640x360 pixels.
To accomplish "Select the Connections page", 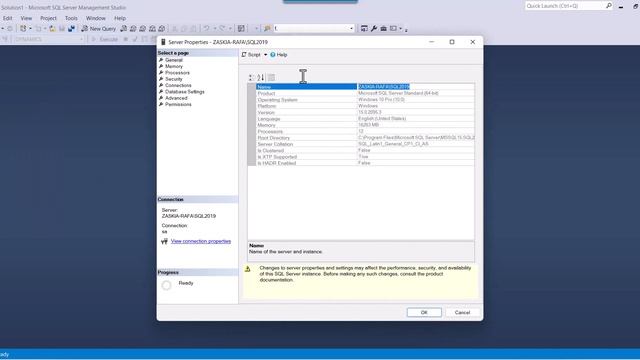I will click(178, 85).
